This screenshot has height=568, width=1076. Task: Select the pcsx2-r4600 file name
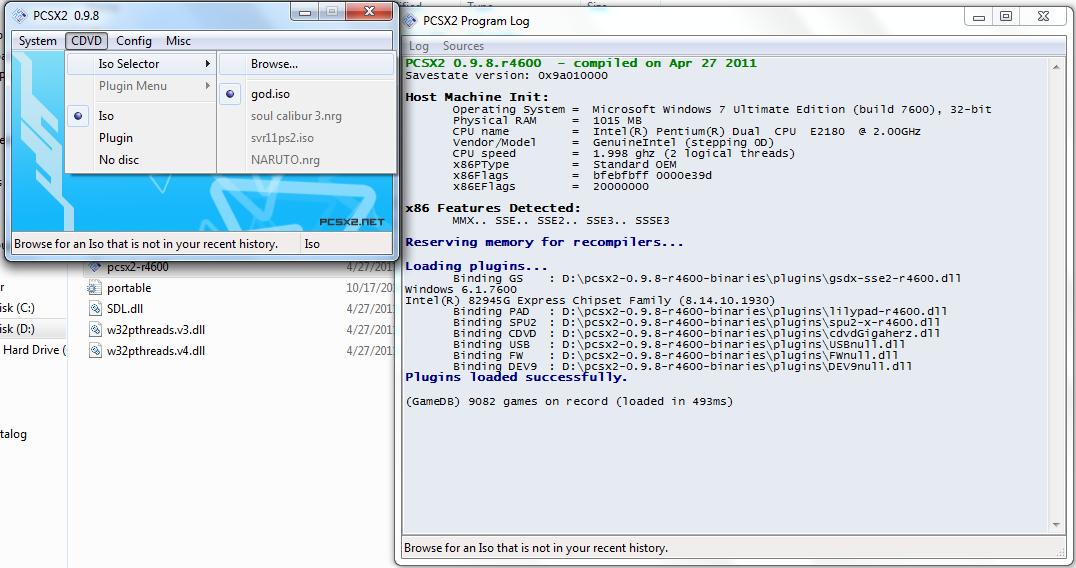[x=138, y=267]
